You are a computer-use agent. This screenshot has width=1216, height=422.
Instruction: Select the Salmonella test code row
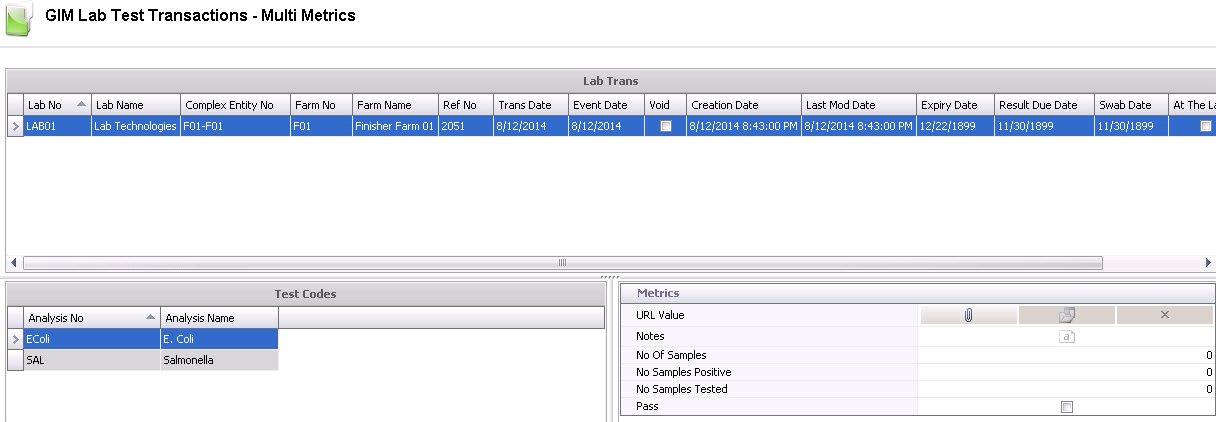tap(142, 360)
